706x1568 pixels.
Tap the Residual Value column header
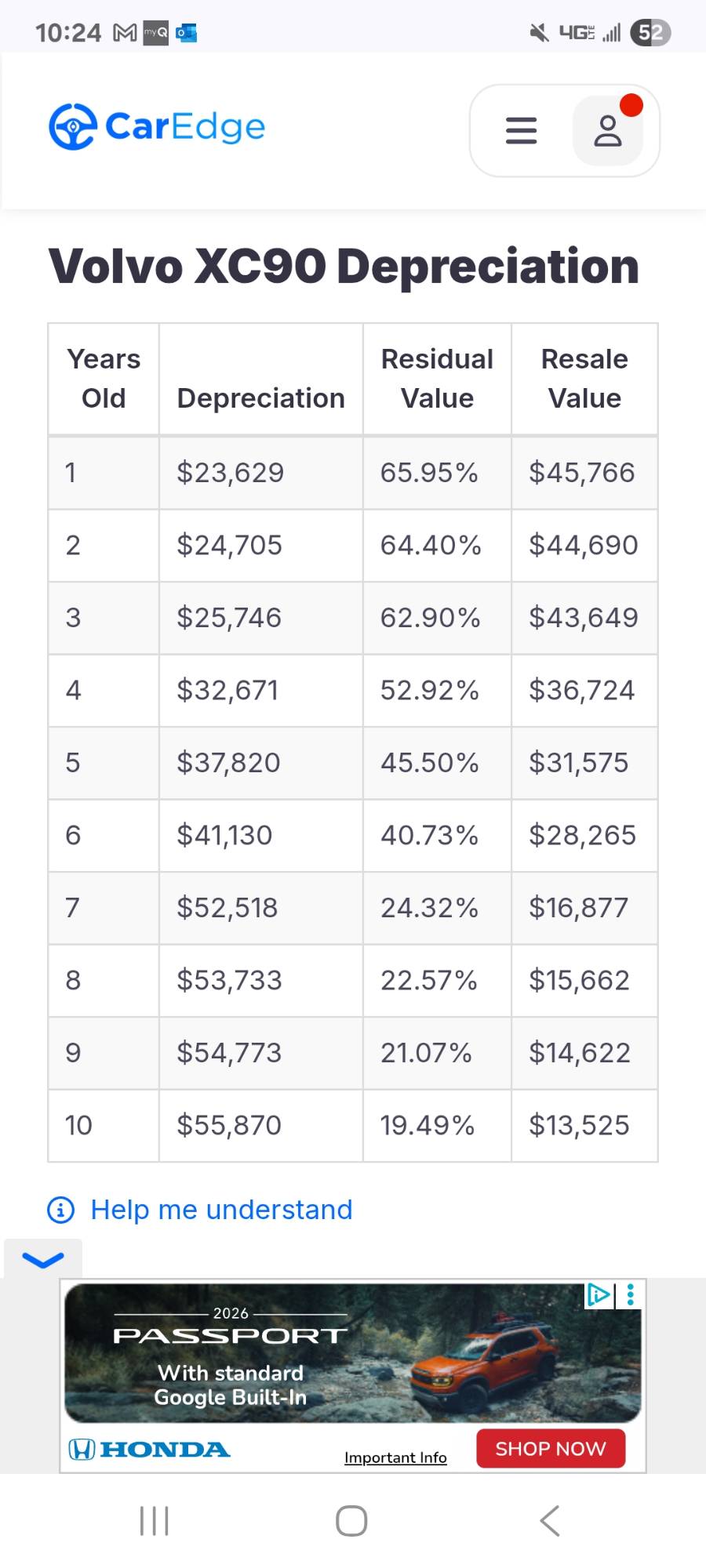pyautogui.click(x=437, y=379)
